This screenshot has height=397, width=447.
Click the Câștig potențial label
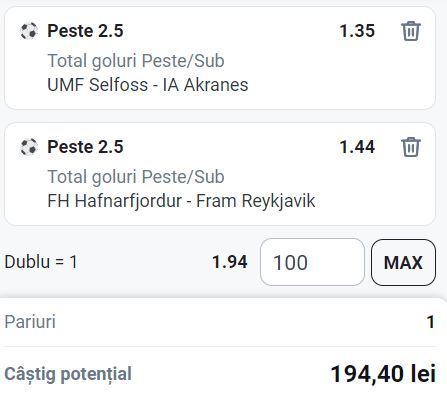coord(68,374)
